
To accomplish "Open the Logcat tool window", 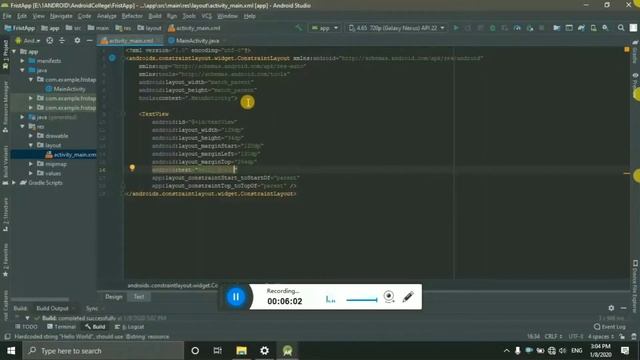I will pyautogui.click(x=129, y=327).
